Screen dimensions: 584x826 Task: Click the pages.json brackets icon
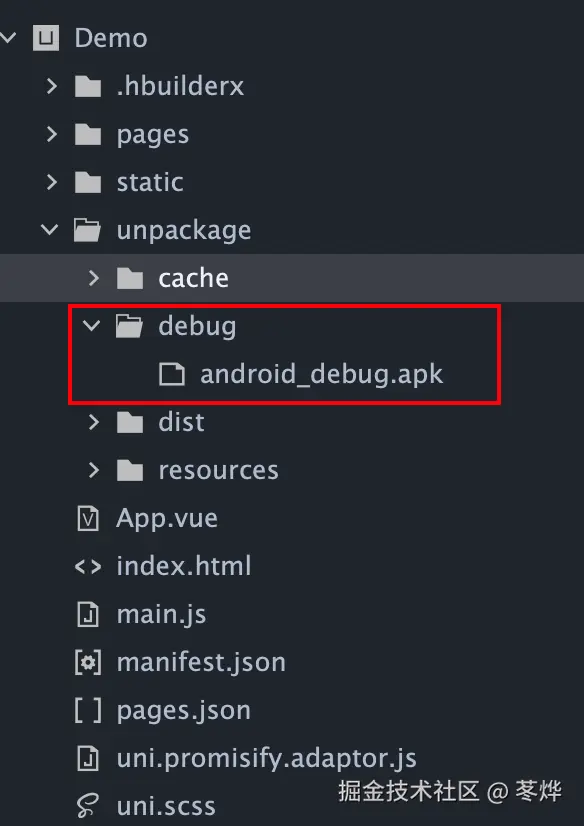coord(88,711)
